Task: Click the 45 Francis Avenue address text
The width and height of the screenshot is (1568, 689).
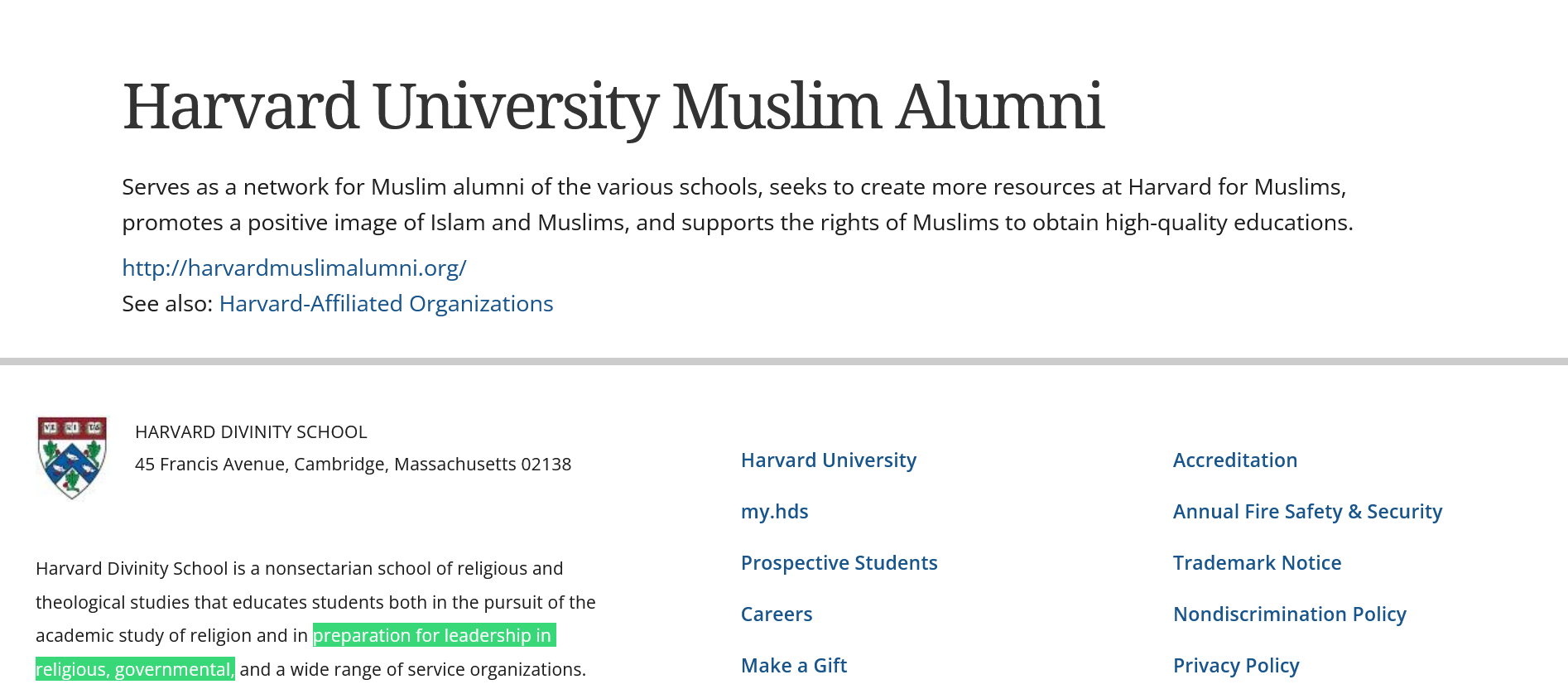Action: [x=354, y=465]
